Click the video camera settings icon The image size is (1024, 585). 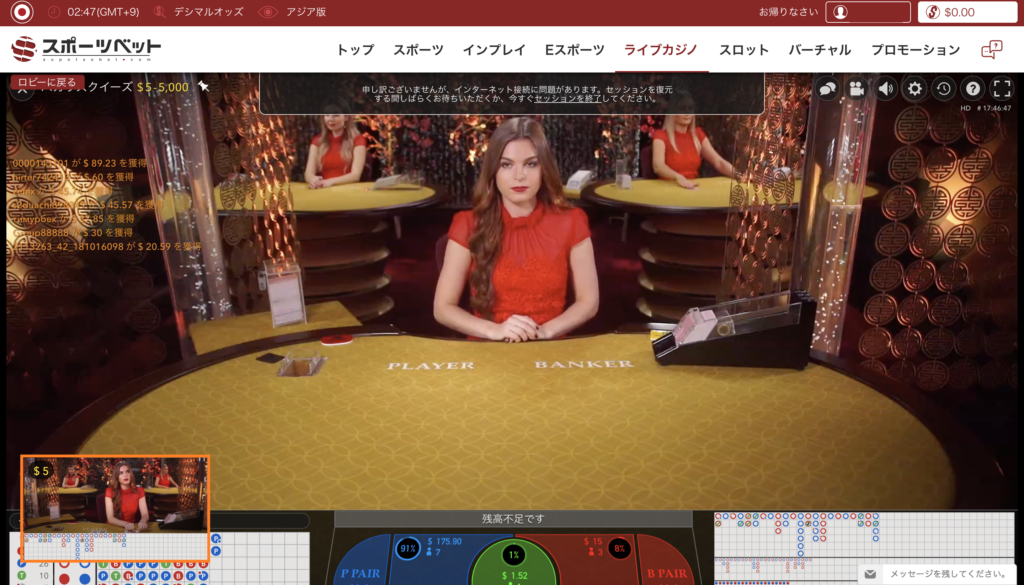(x=856, y=88)
